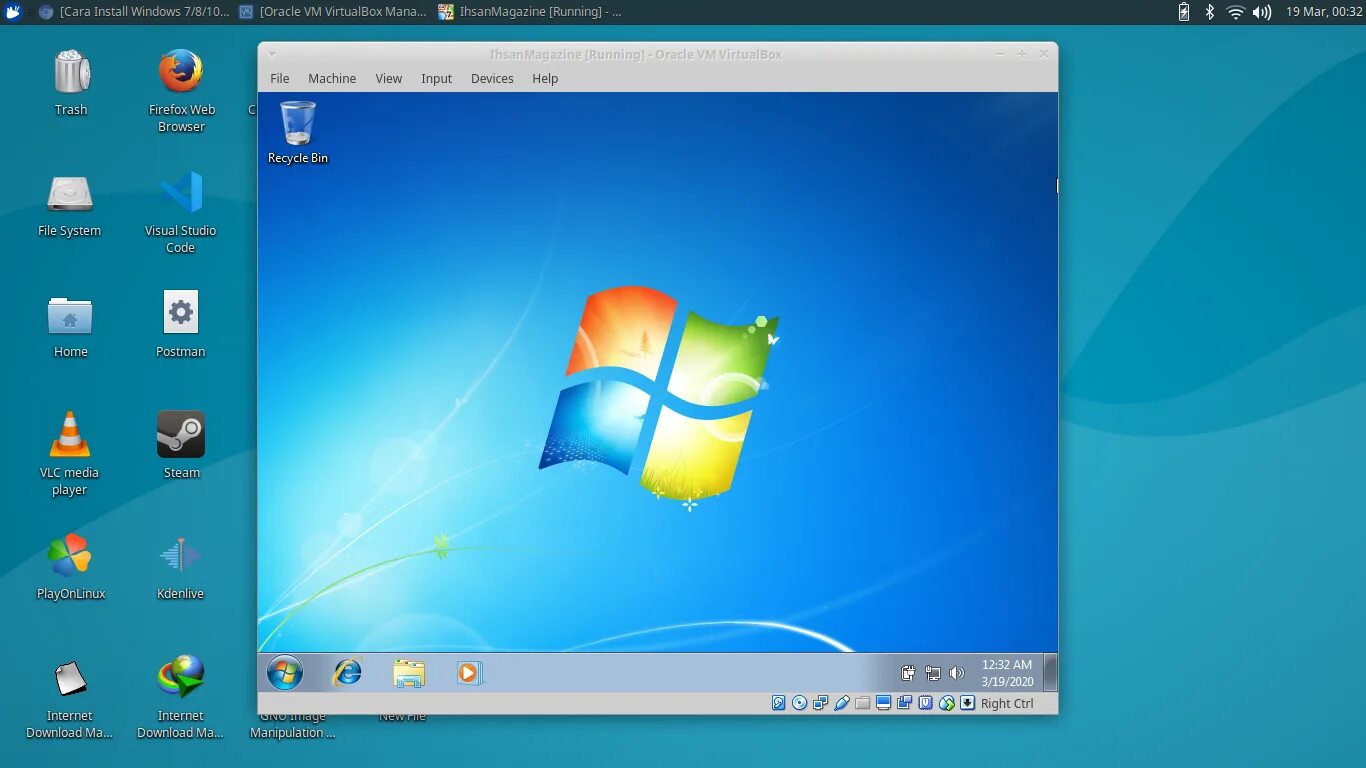This screenshot has height=768, width=1366.
Task: Select Visual Studio Code desktop icon
Action: (x=181, y=212)
